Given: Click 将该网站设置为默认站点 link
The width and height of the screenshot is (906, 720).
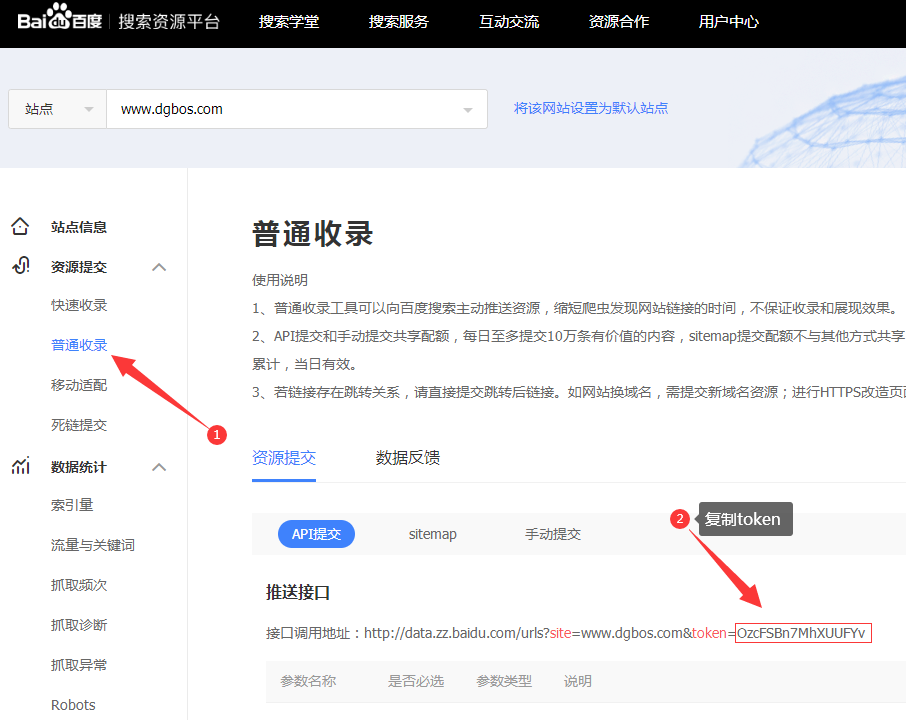Looking at the screenshot, I should [590, 108].
